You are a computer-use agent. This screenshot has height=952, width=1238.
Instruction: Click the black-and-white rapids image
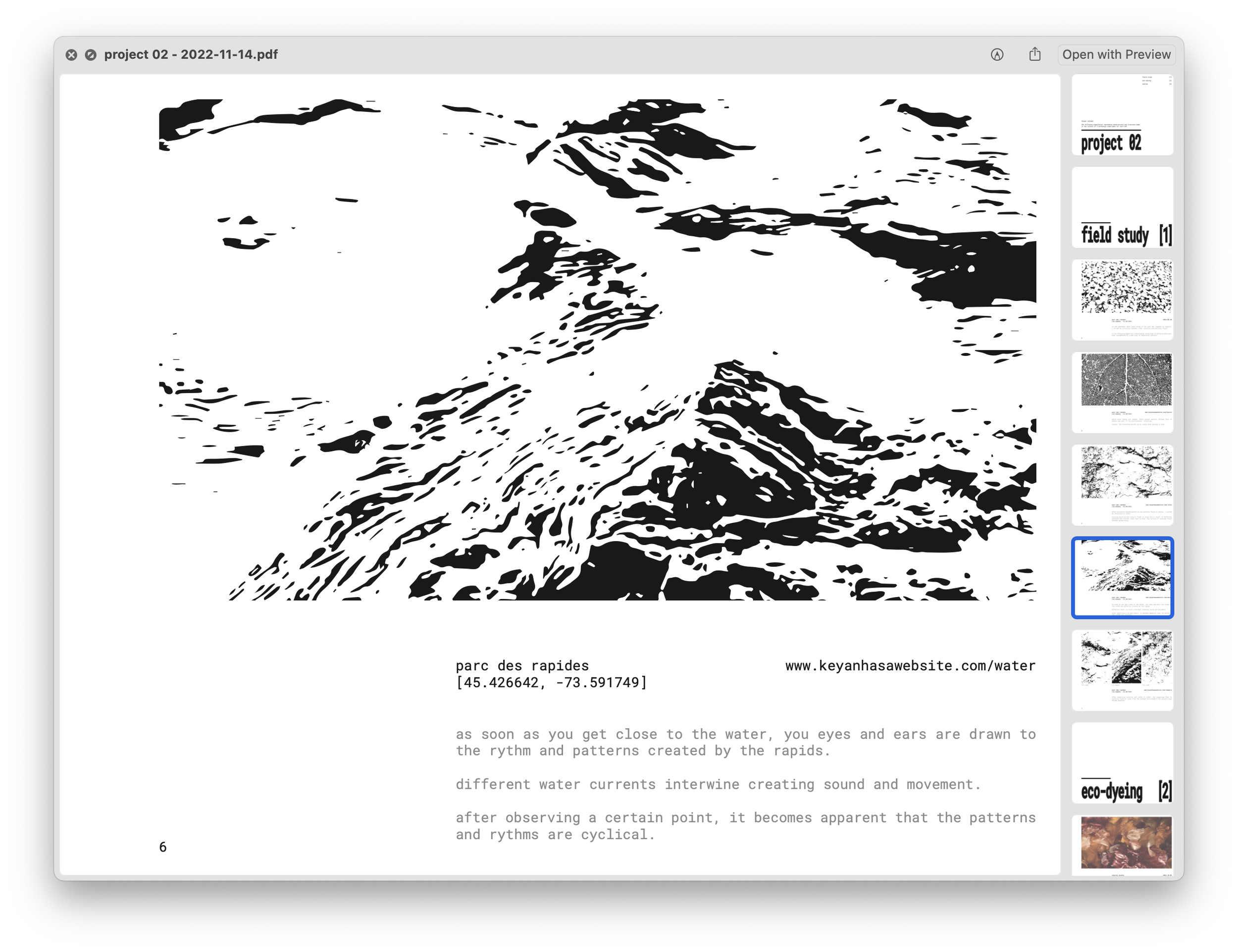[597, 350]
